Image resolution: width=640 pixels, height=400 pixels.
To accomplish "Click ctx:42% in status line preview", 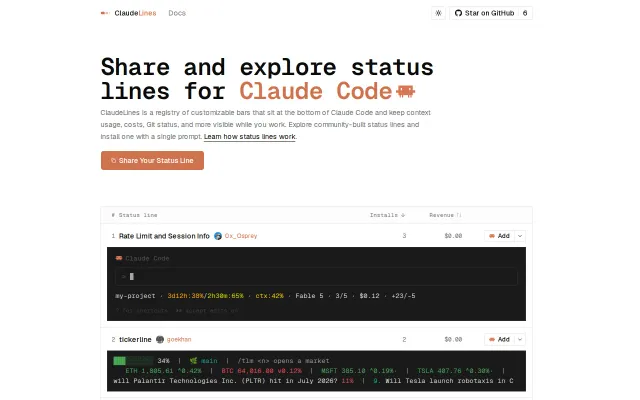I will pyautogui.click(x=269, y=296).
